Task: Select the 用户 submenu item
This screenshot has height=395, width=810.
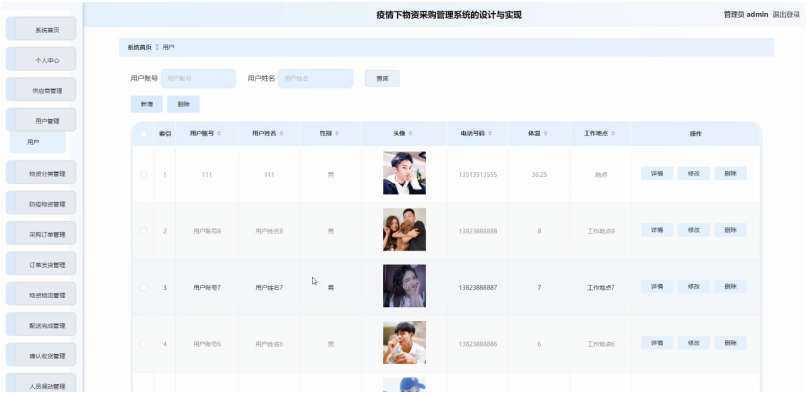Action: (x=38, y=142)
